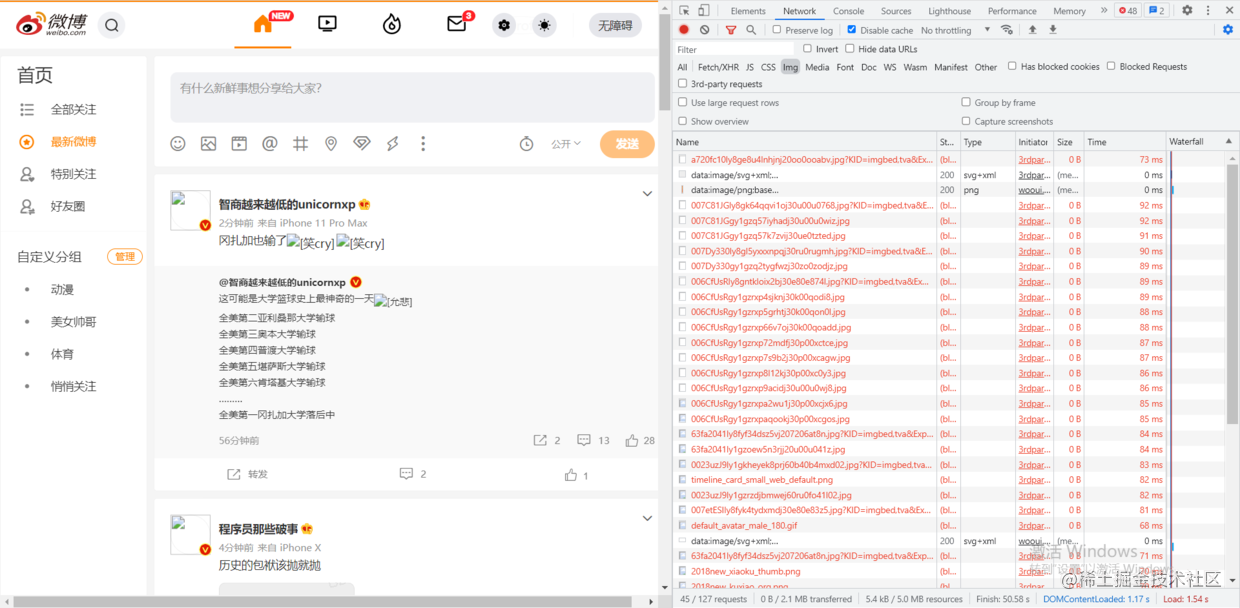Insert a hashtag topic icon
The image size is (1240, 608).
click(x=300, y=144)
